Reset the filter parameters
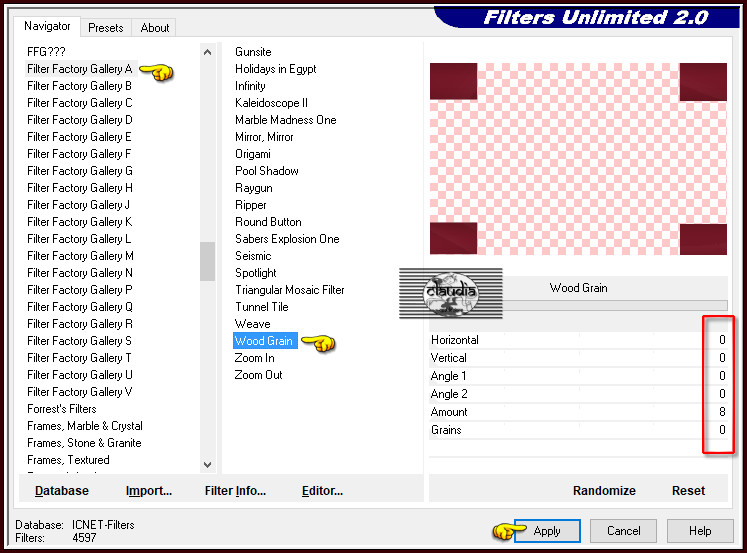The width and height of the screenshot is (747, 553). [688, 491]
